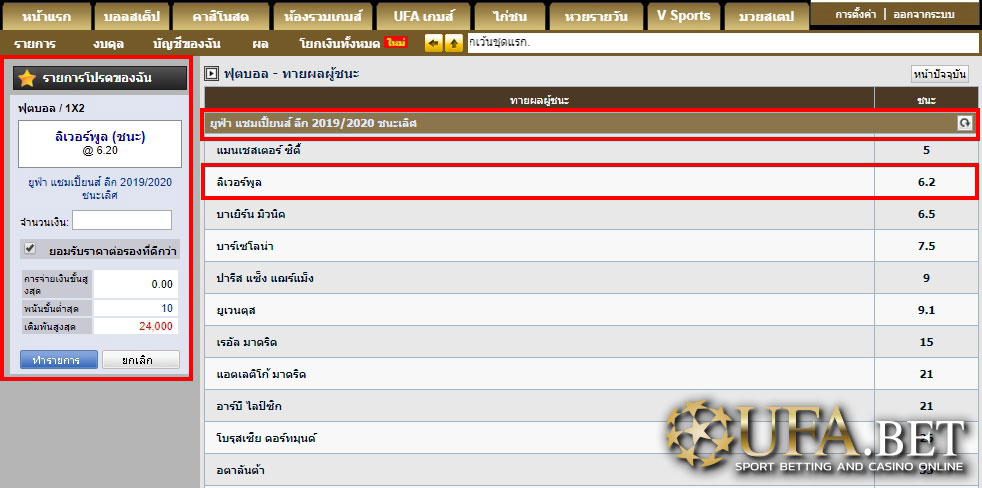Screen dimensions: 982x488
Task: Click the บาเยิร์น มิวนิค team name
Action: coord(251,214)
